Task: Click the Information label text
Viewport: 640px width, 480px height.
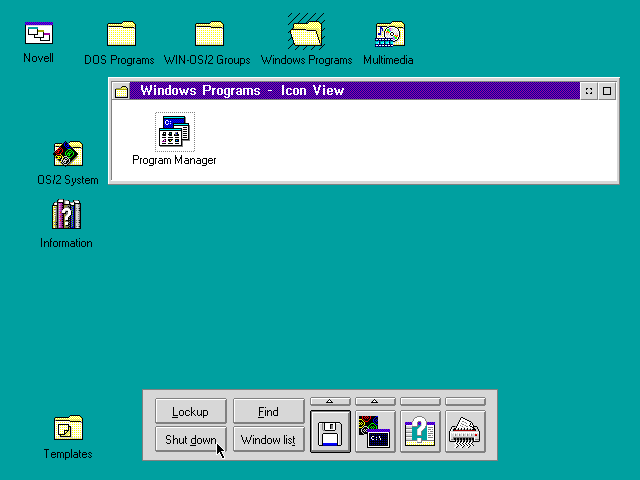Action: tap(66, 243)
